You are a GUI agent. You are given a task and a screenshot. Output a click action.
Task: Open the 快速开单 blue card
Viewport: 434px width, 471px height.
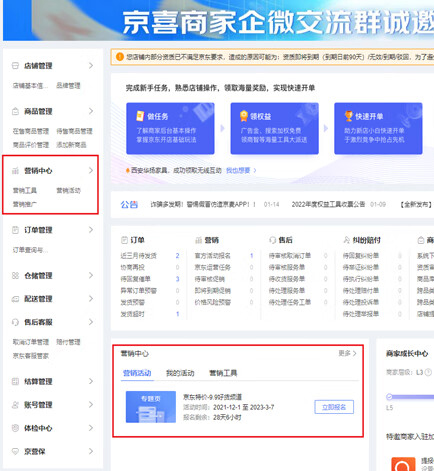378,128
